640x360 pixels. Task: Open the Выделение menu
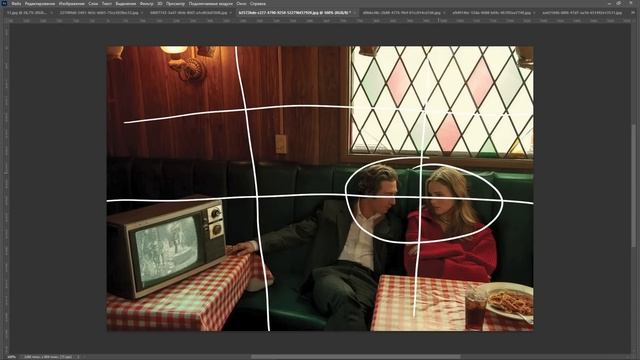pyautogui.click(x=126, y=4)
